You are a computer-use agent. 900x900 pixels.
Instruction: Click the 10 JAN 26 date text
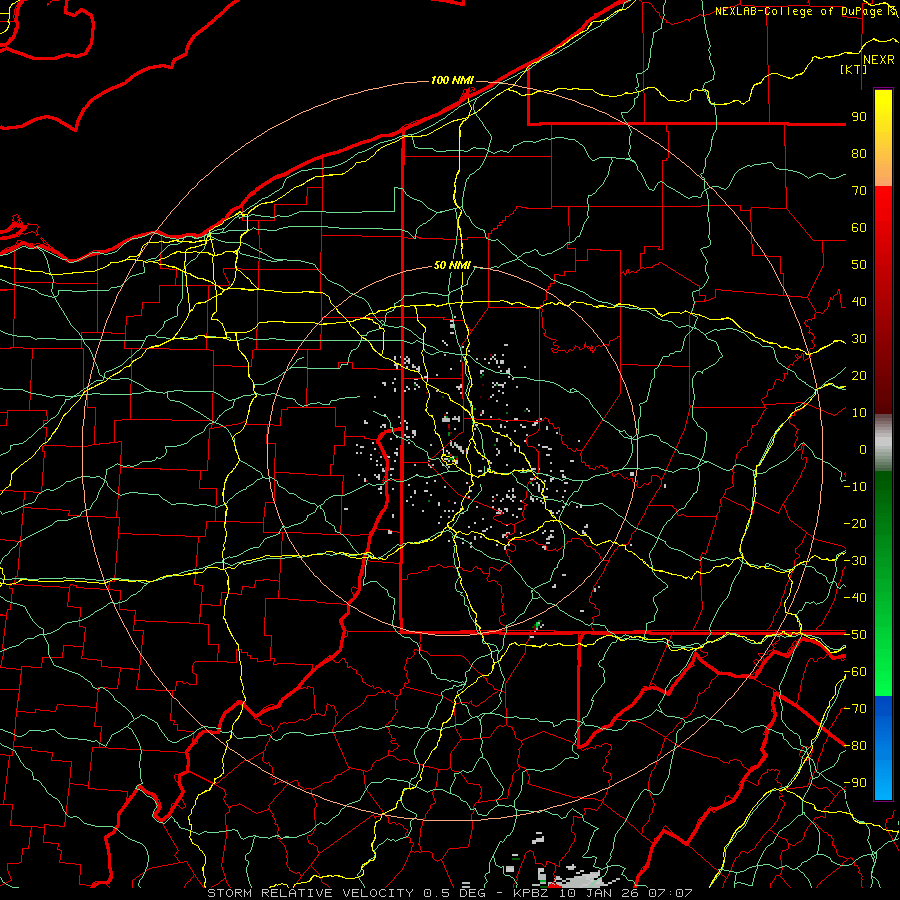[x=599, y=893]
